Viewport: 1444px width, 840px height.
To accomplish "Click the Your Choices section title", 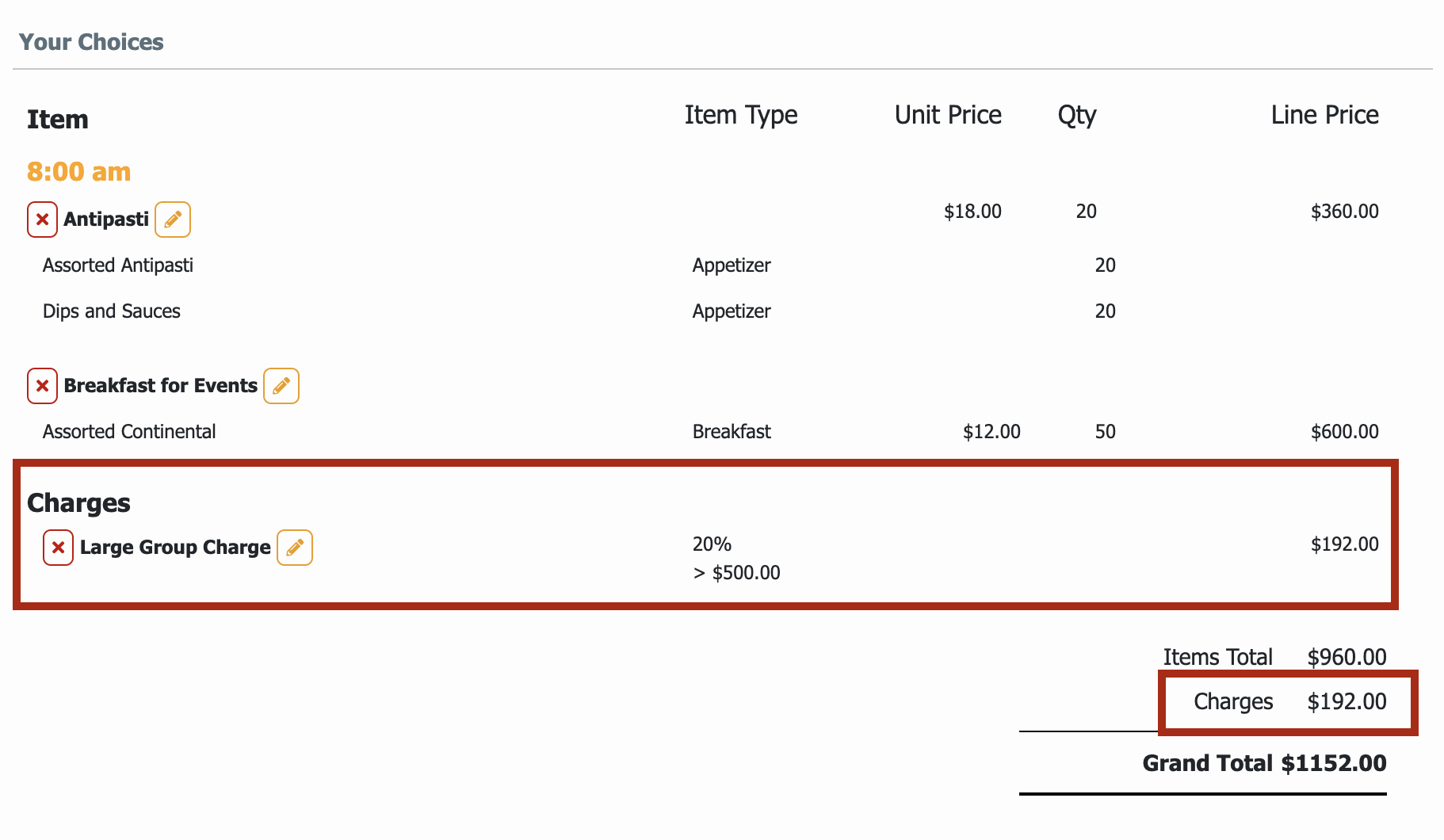I will (x=91, y=42).
